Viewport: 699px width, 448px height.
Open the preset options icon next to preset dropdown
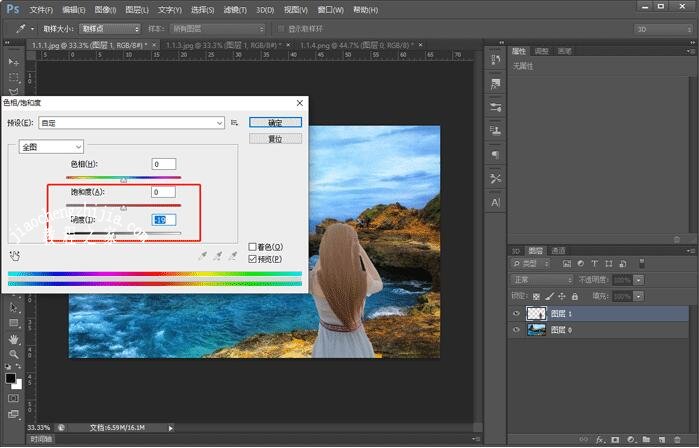pyautogui.click(x=234, y=122)
